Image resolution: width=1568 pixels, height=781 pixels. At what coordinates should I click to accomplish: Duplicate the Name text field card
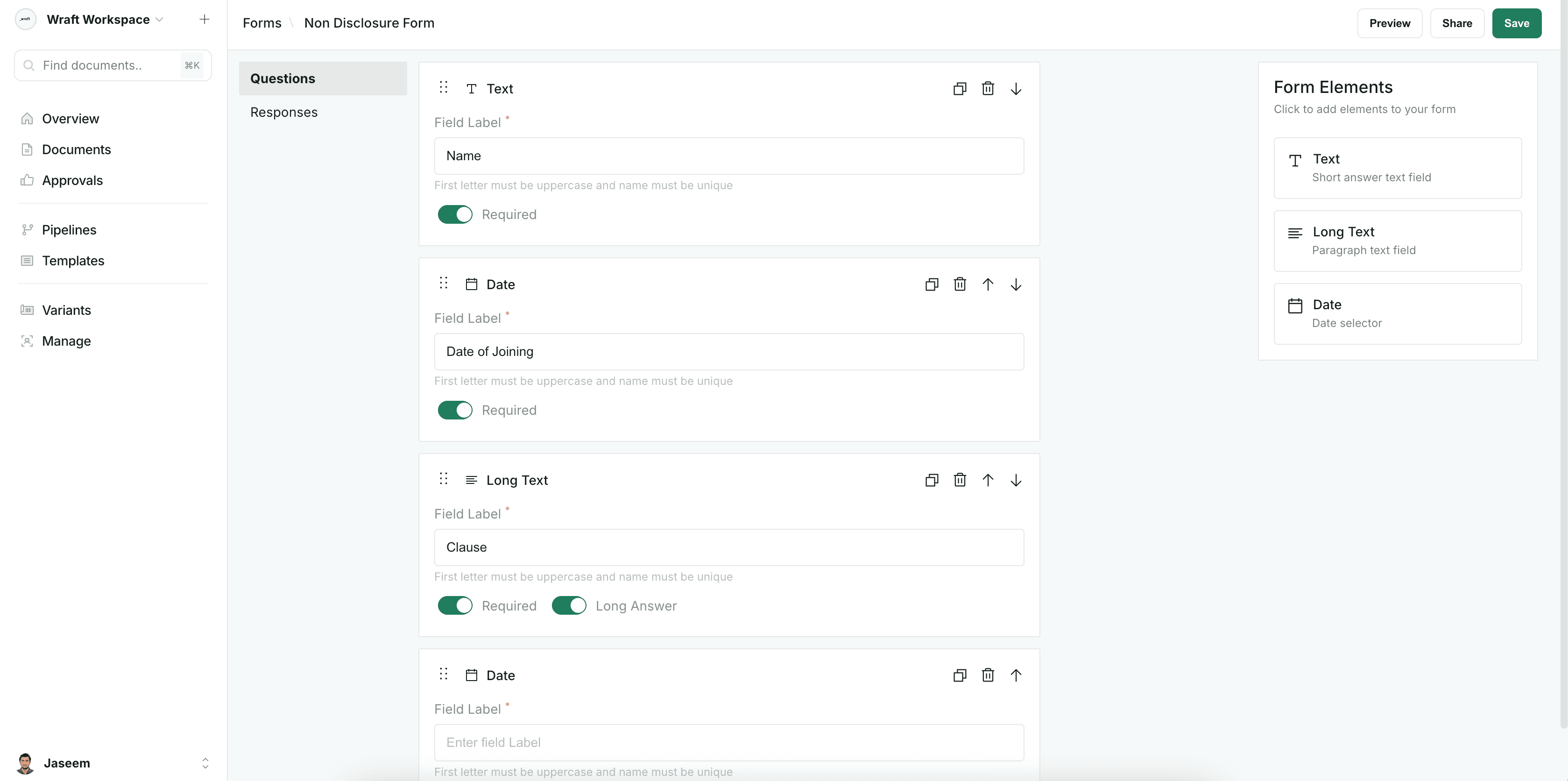tap(959, 89)
